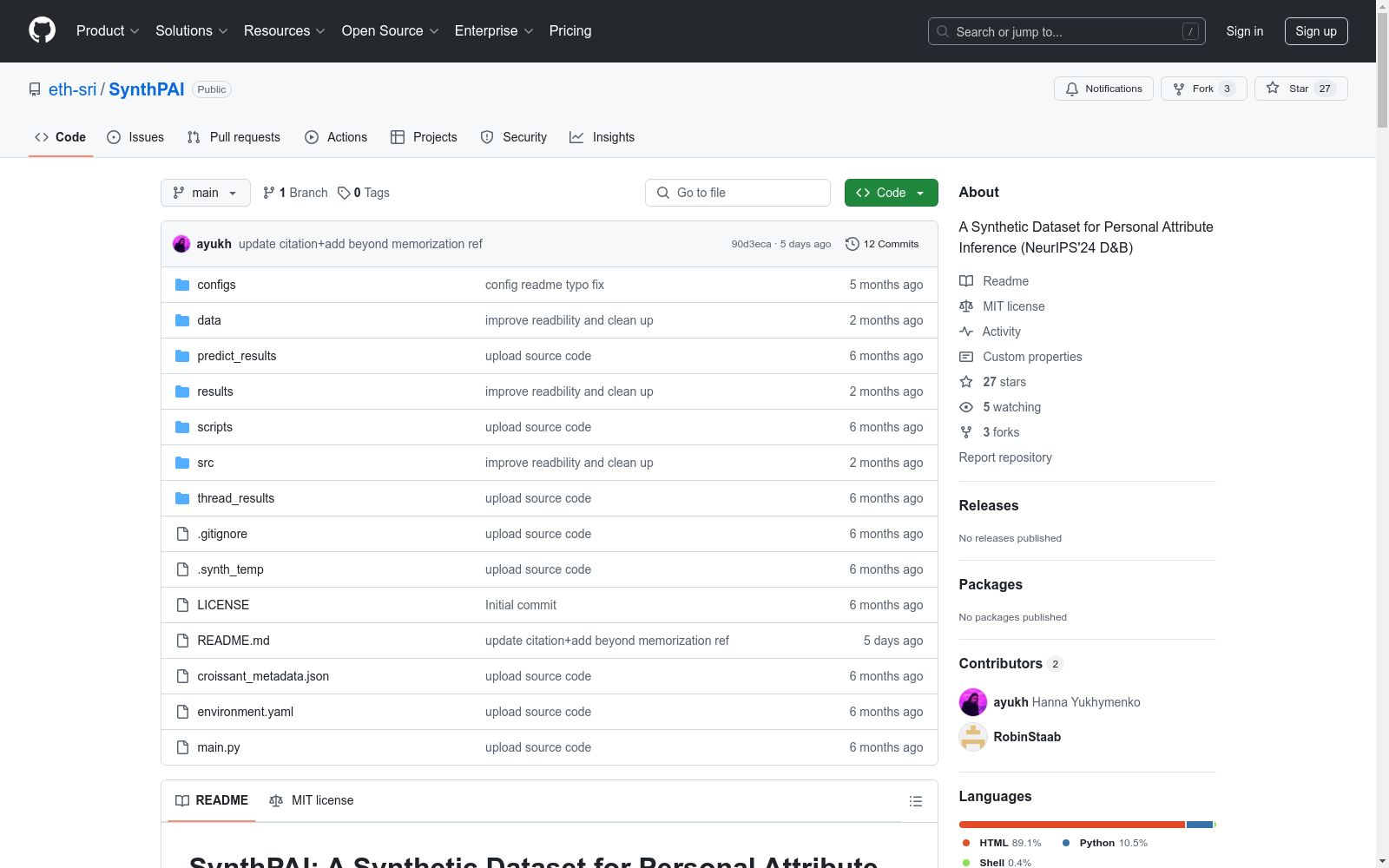This screenshot has width=1389, height=868.
Task: Click the Python segment of the languages bar
Action: click(1200, 825)
